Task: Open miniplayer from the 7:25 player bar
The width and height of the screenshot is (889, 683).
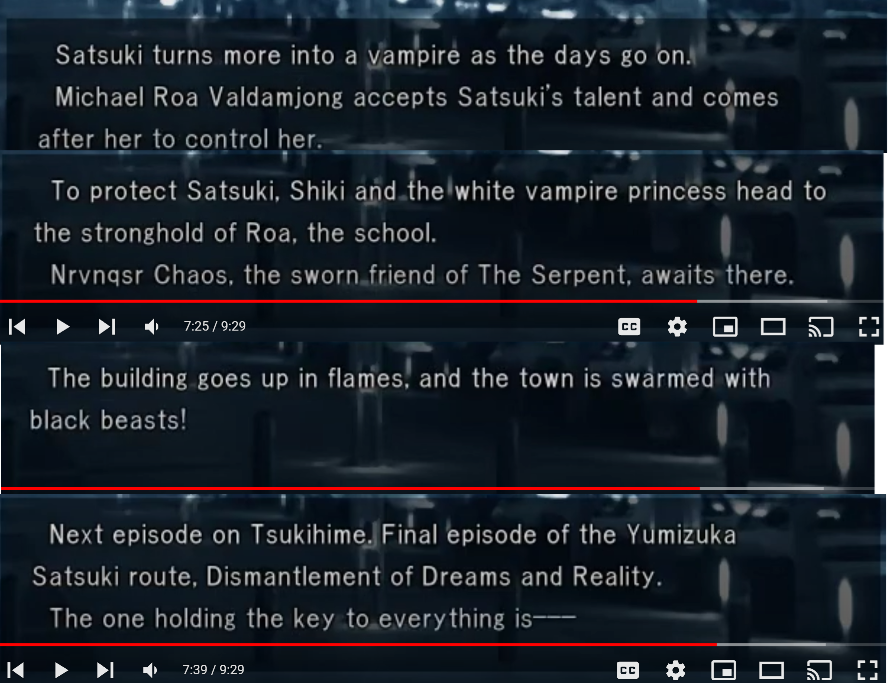Action: [725, 326]
